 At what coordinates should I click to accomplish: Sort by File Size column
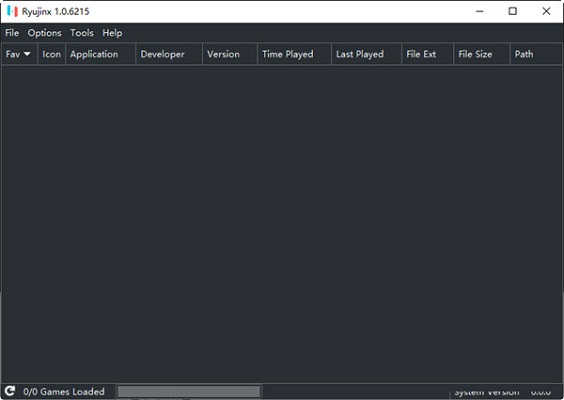[x=482, y=54]
